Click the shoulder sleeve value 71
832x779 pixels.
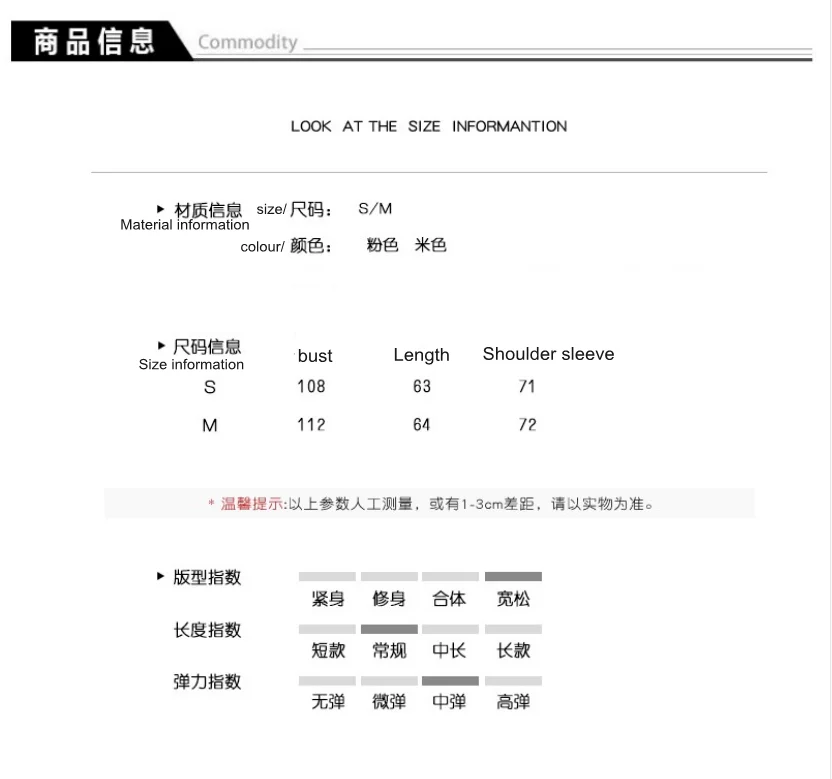click(527, 386)
